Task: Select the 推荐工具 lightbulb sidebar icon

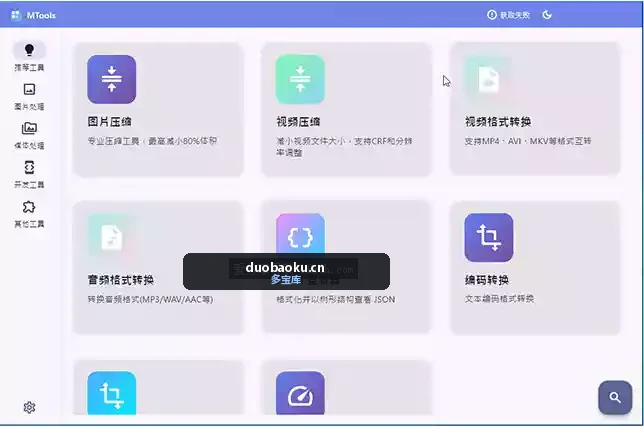Action: tap(29, 51)
